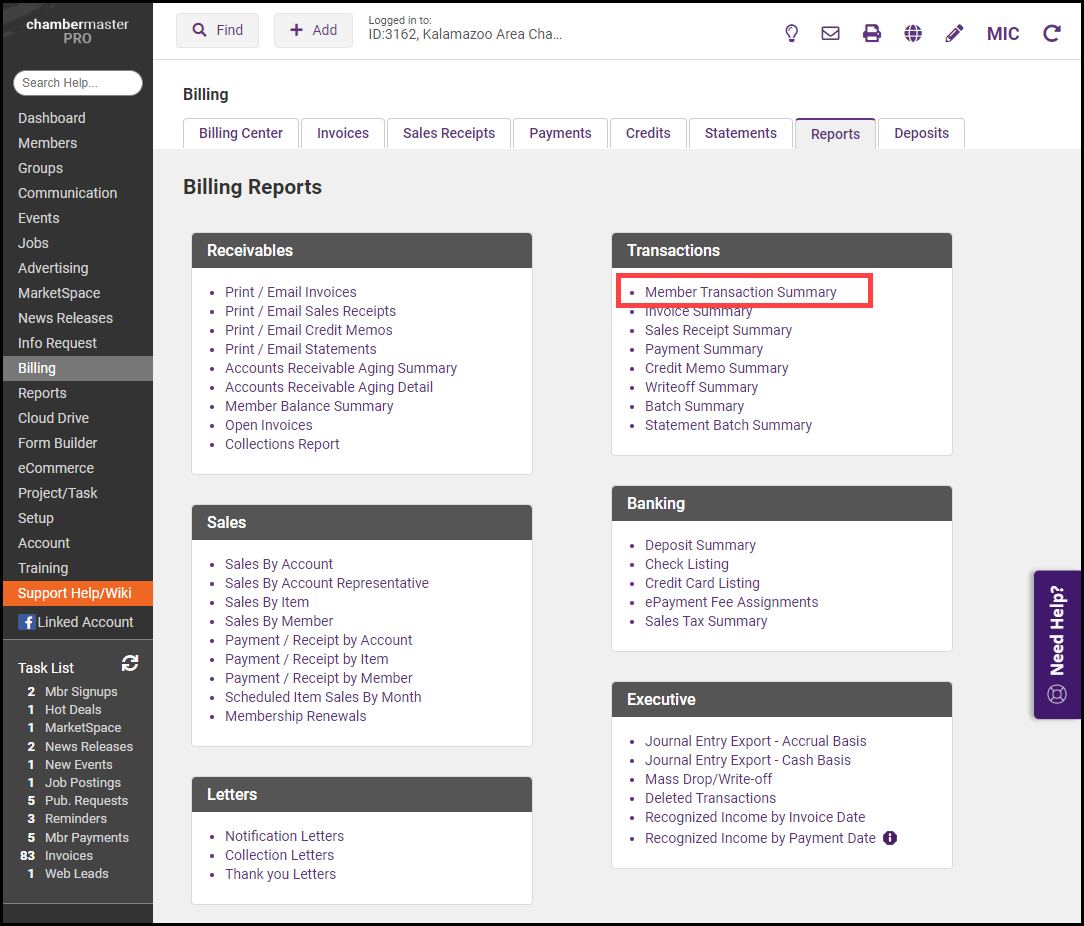Open the Need Help side panel
The height and width of the screenshot is (926, 1084).
pyautogui.click(x=1057, y=645)
